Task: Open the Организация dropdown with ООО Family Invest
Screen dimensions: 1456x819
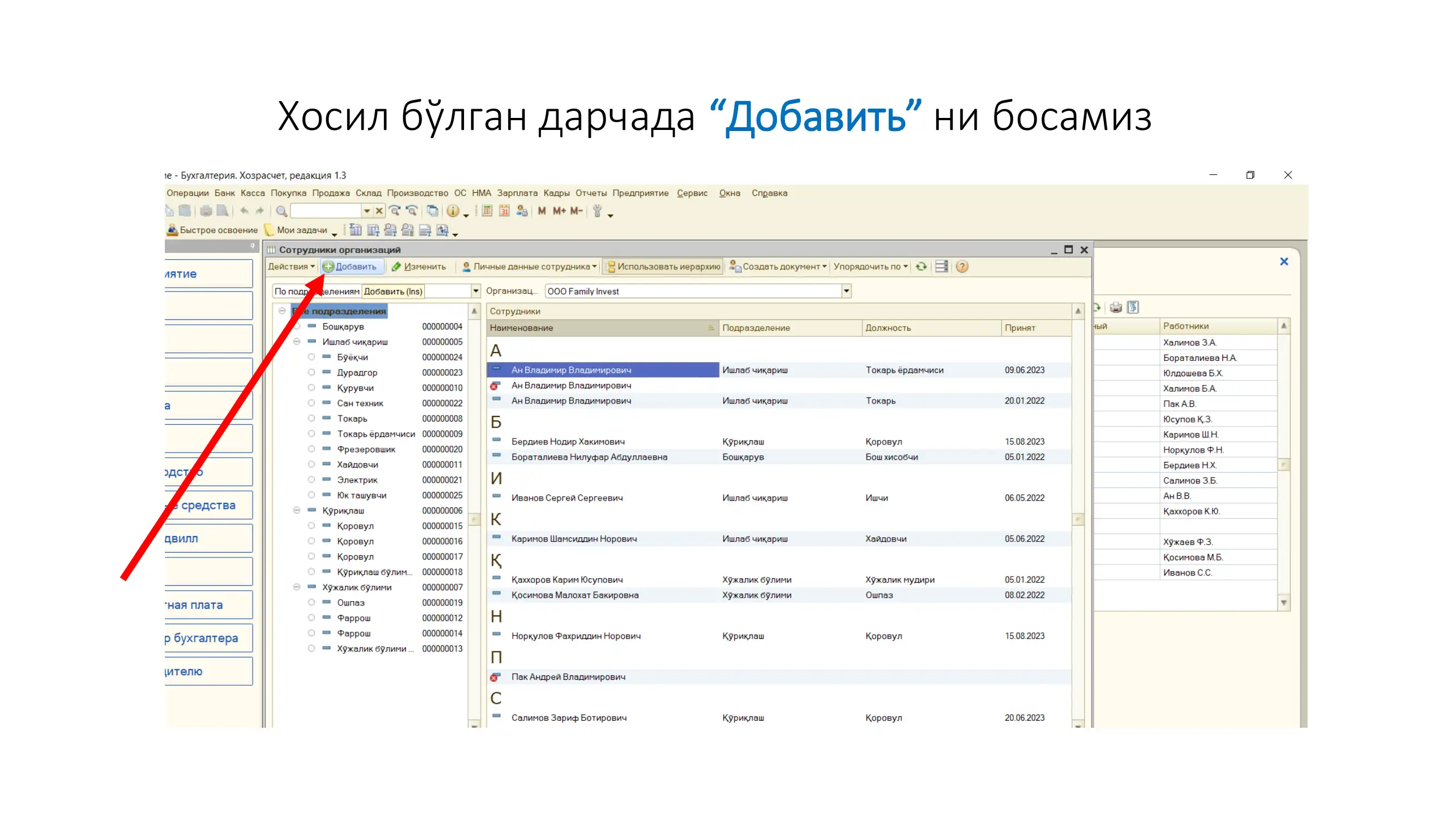Action: click(846, 291)
